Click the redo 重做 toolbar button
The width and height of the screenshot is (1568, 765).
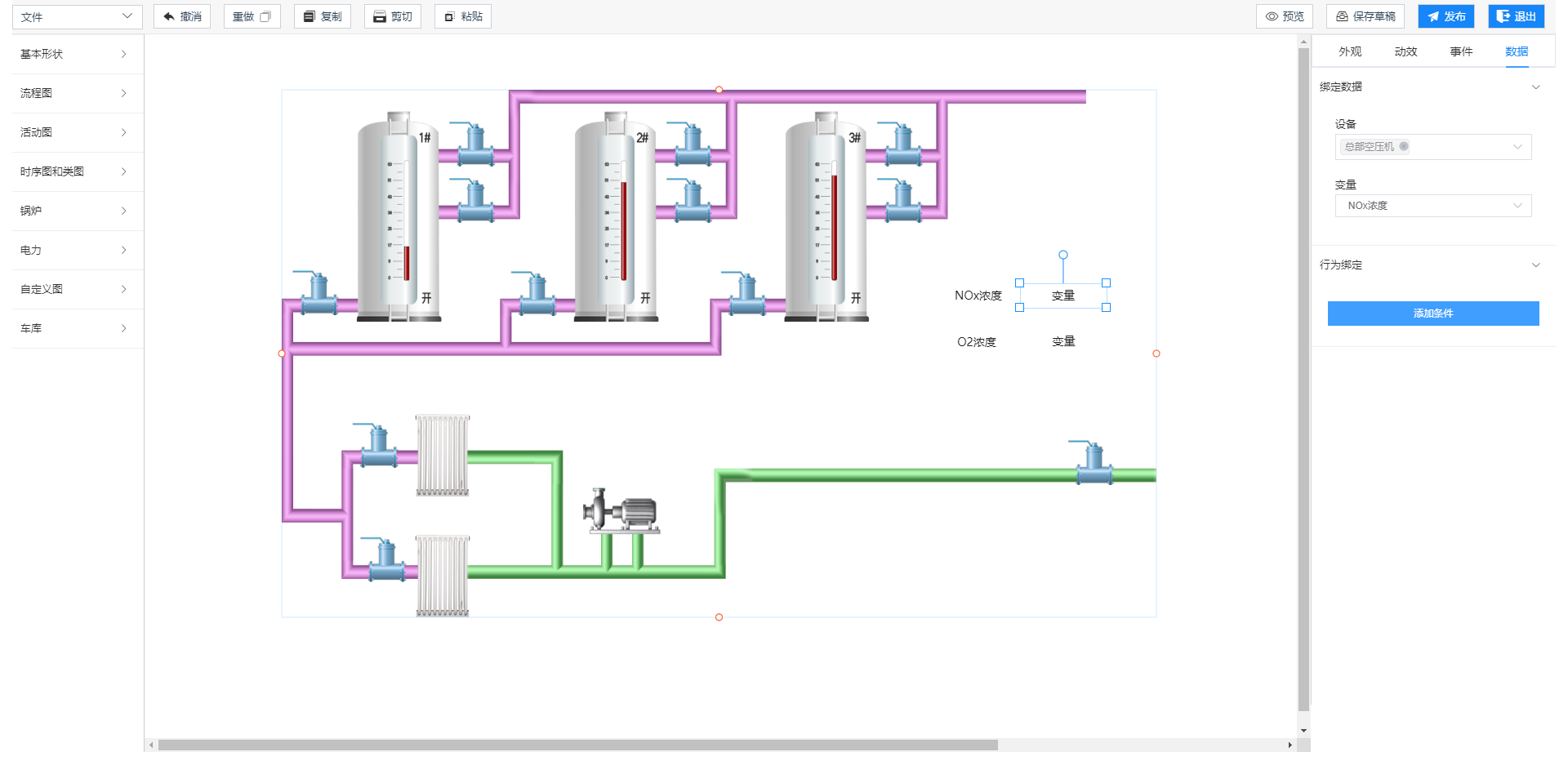[x=252, y=16]
